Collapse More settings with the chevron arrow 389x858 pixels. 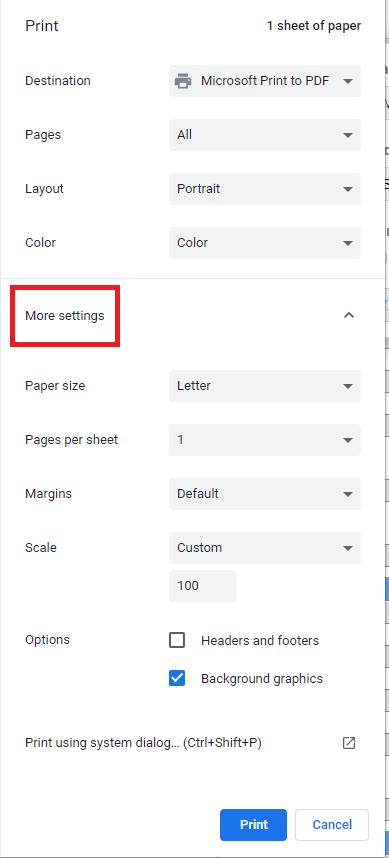[349, 315]
